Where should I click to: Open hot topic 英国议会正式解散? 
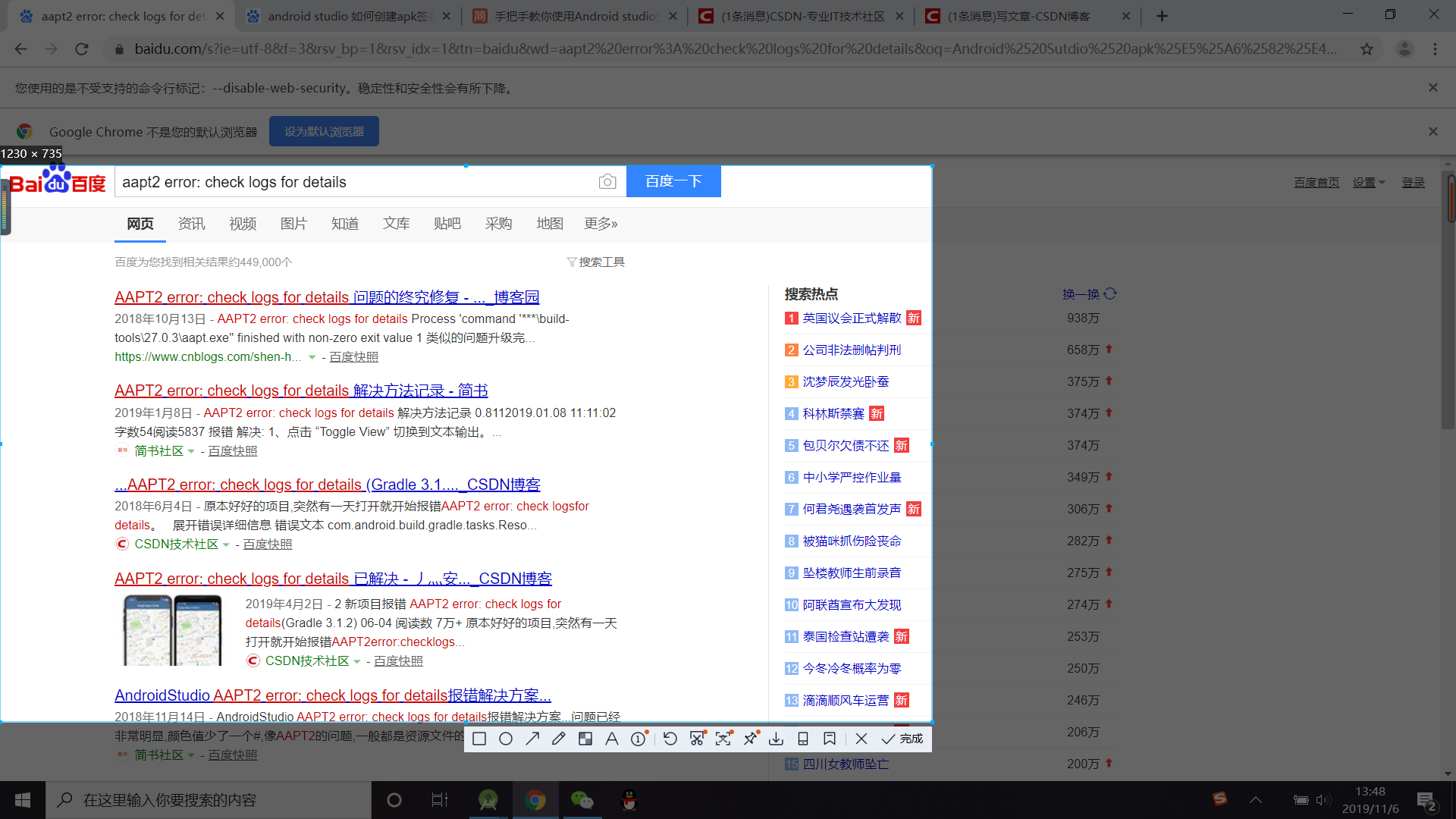[x=852, y=318]
